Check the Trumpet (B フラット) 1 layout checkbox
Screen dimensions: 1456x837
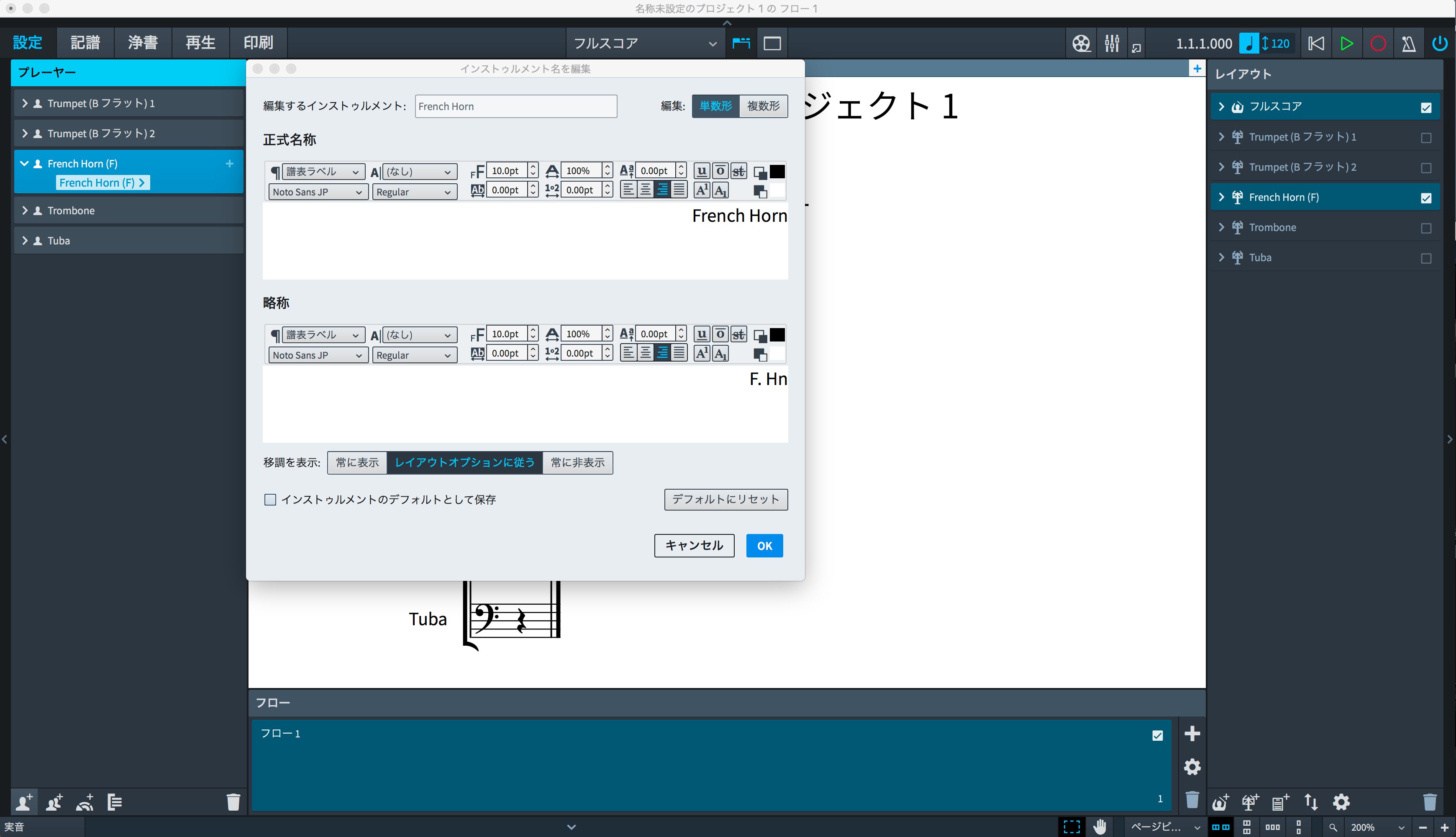1425,138
